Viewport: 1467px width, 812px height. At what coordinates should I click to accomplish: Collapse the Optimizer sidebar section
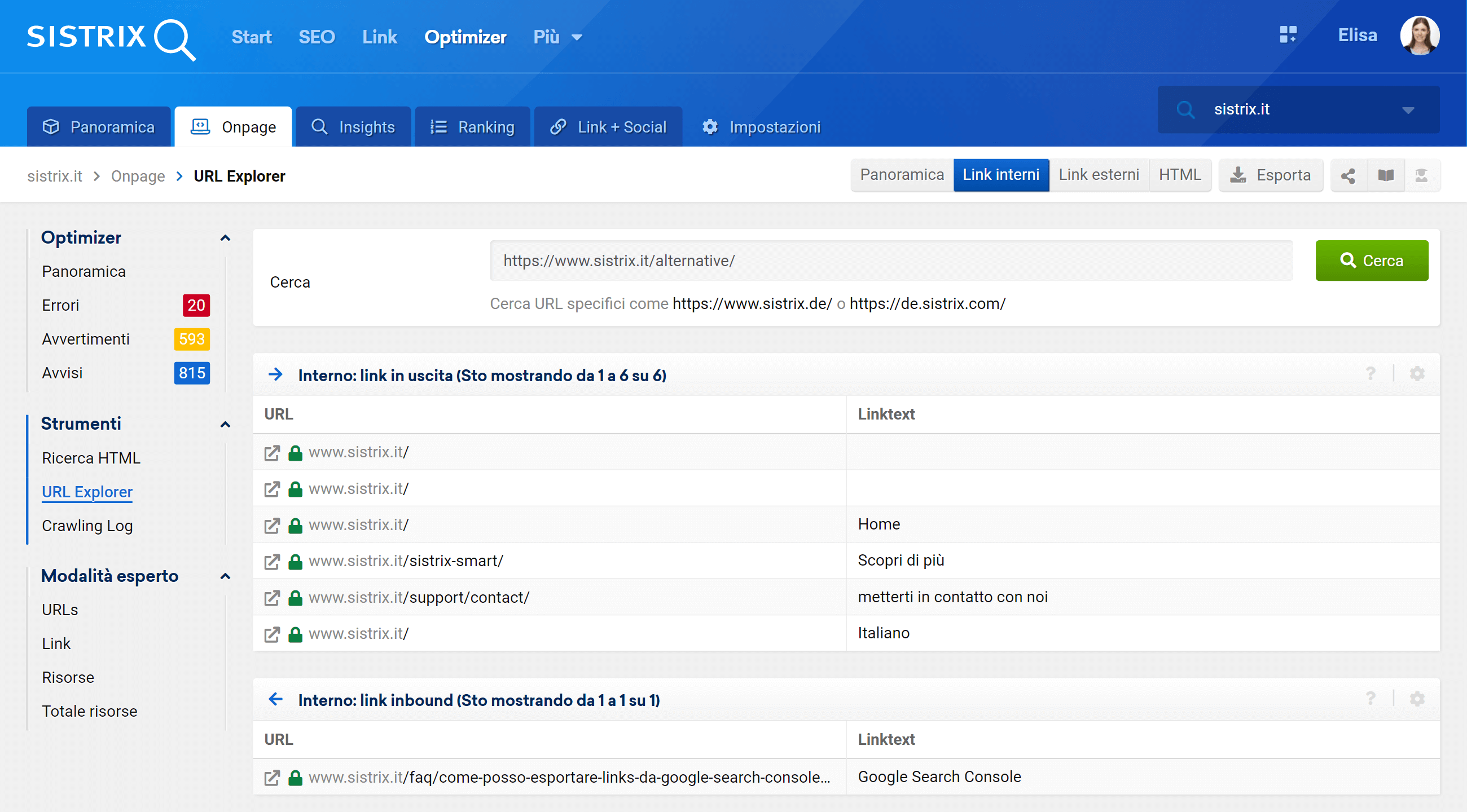tap(226, 238)
